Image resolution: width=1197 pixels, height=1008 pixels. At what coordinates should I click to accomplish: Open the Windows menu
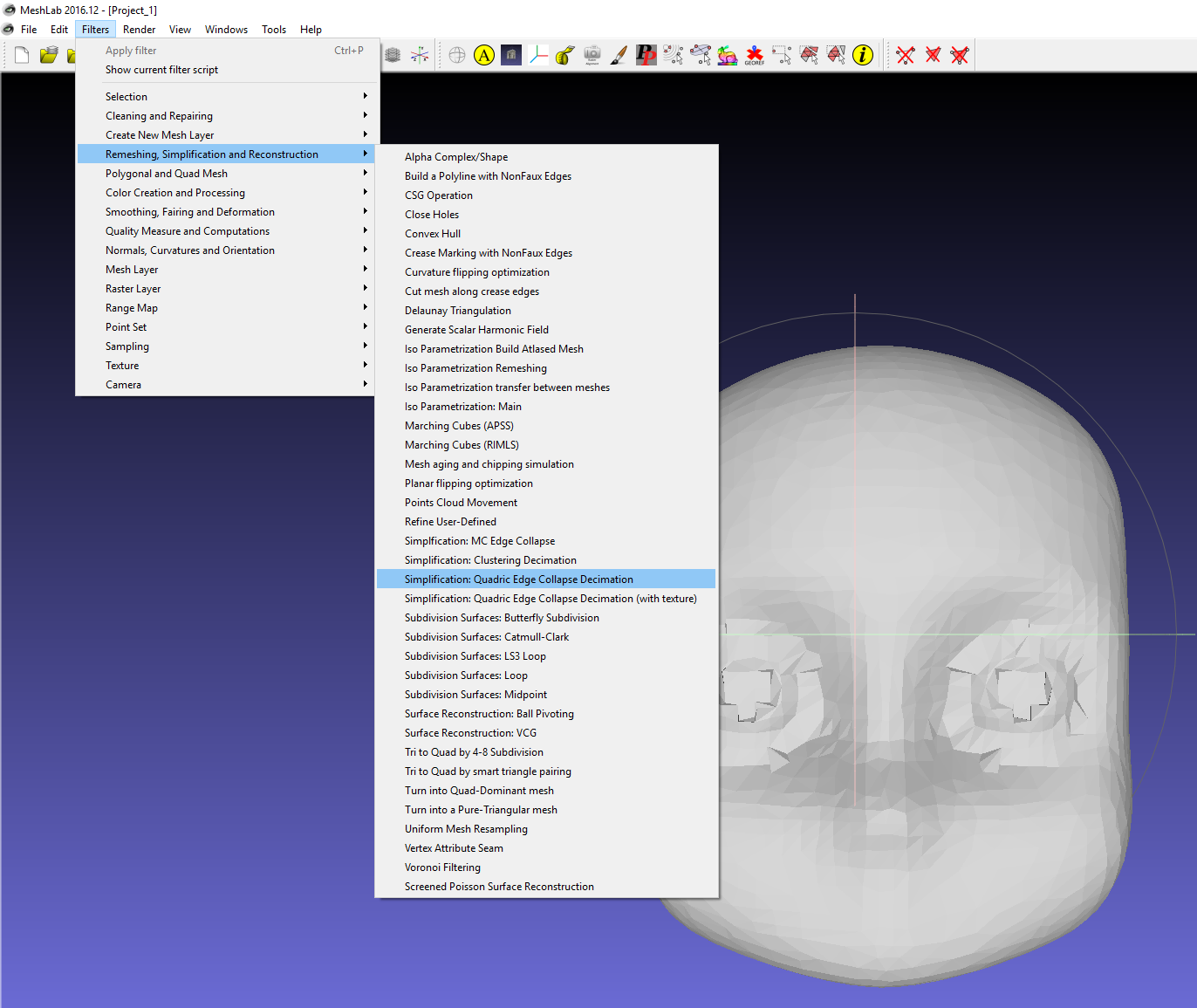click(x=226, y=30)
